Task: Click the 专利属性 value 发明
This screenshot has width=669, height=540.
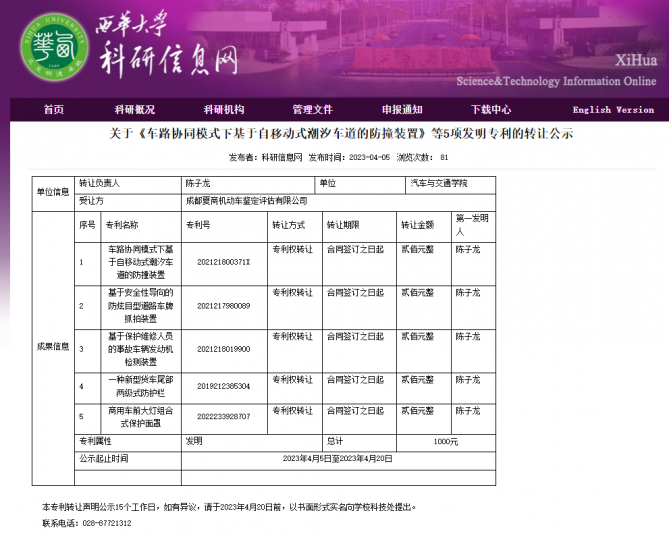Action: [194, 441]
